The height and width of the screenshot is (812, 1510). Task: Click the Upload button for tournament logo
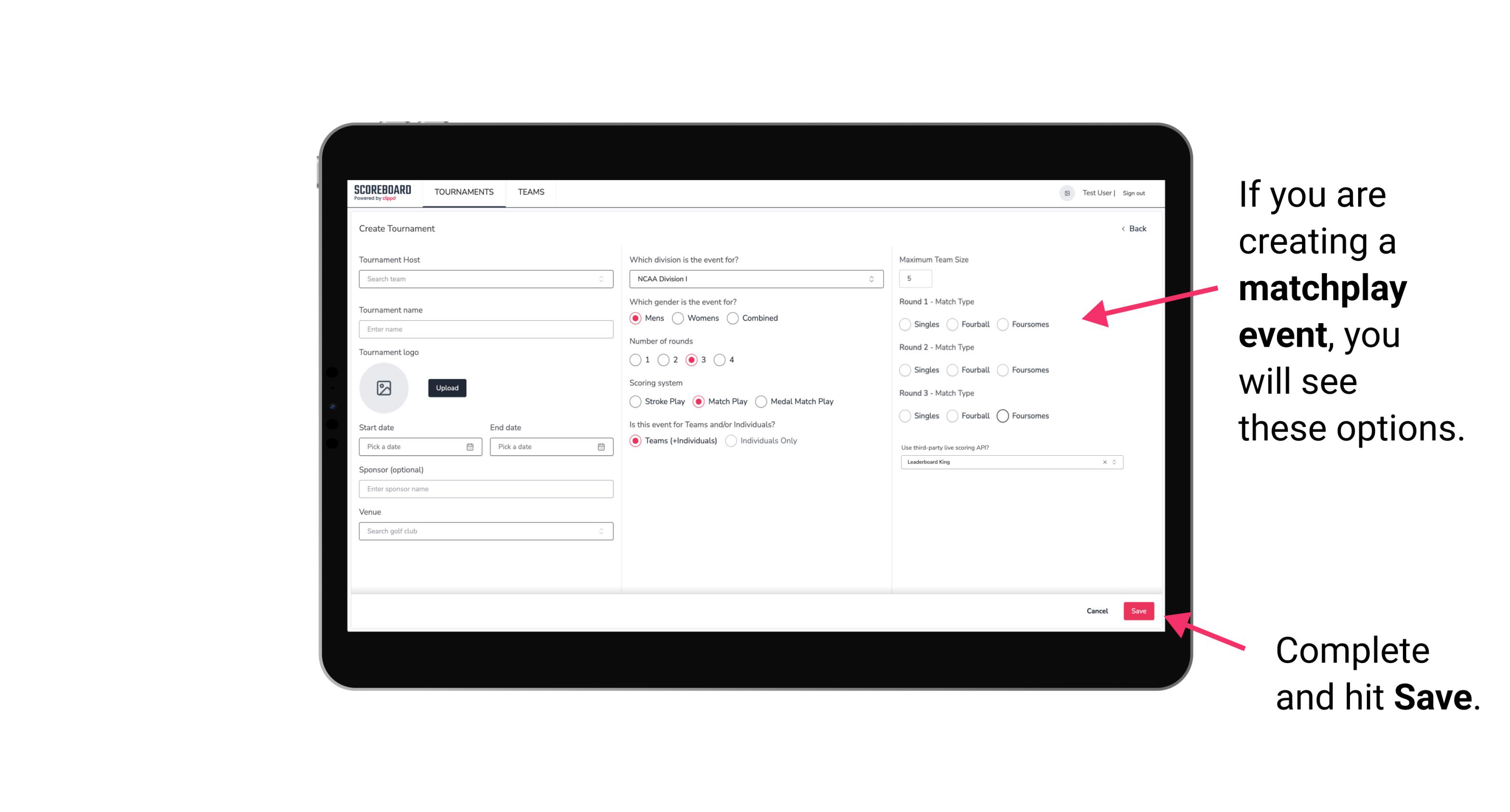click(x=446, y=388)
